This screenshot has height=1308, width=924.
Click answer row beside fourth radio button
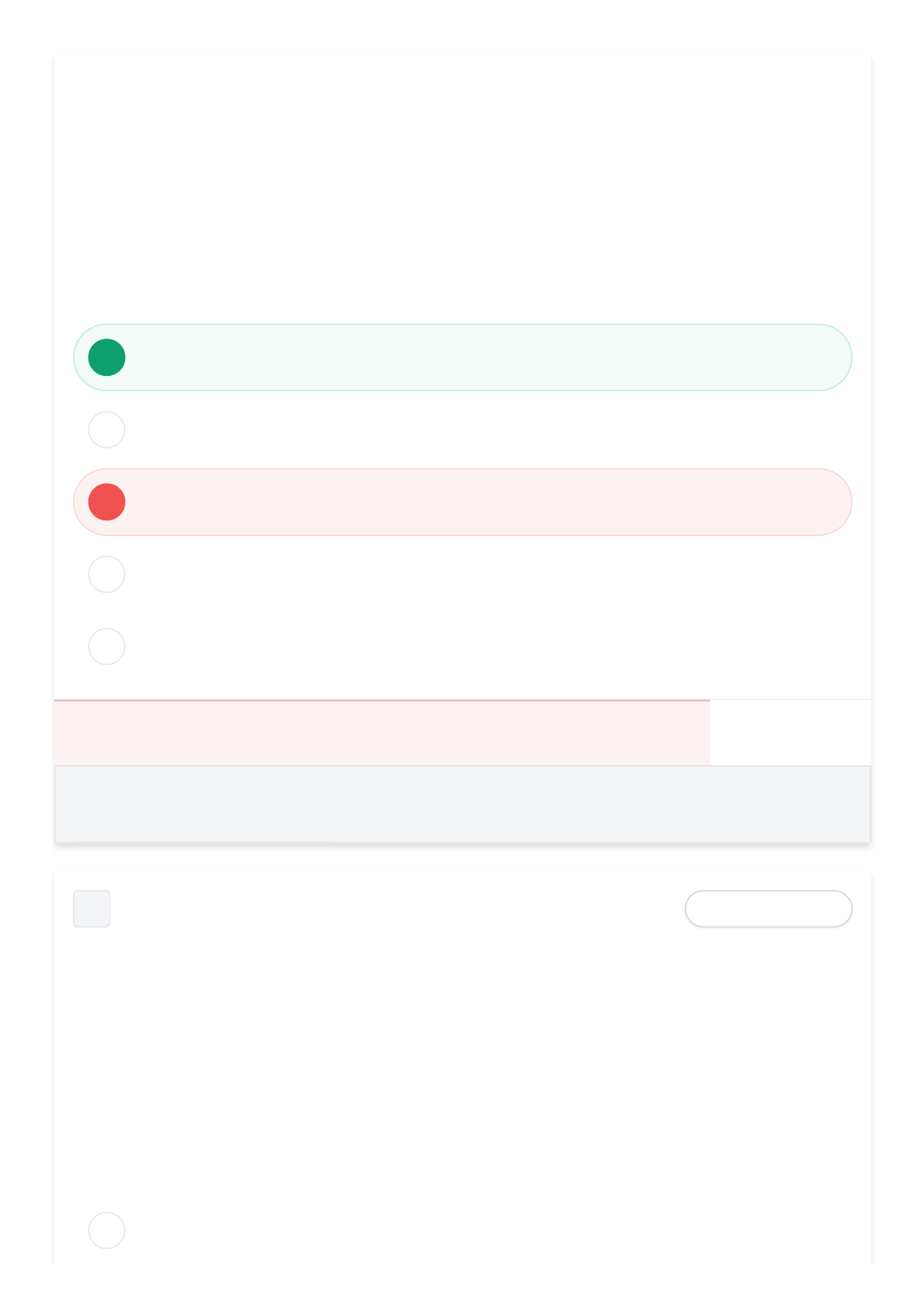click(463, 574)
